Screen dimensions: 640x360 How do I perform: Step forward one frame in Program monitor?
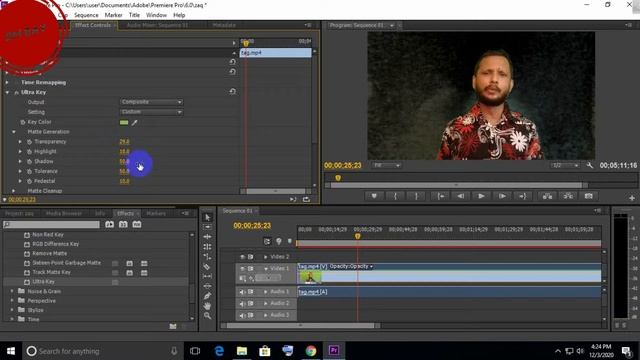(x=502, y=196)
